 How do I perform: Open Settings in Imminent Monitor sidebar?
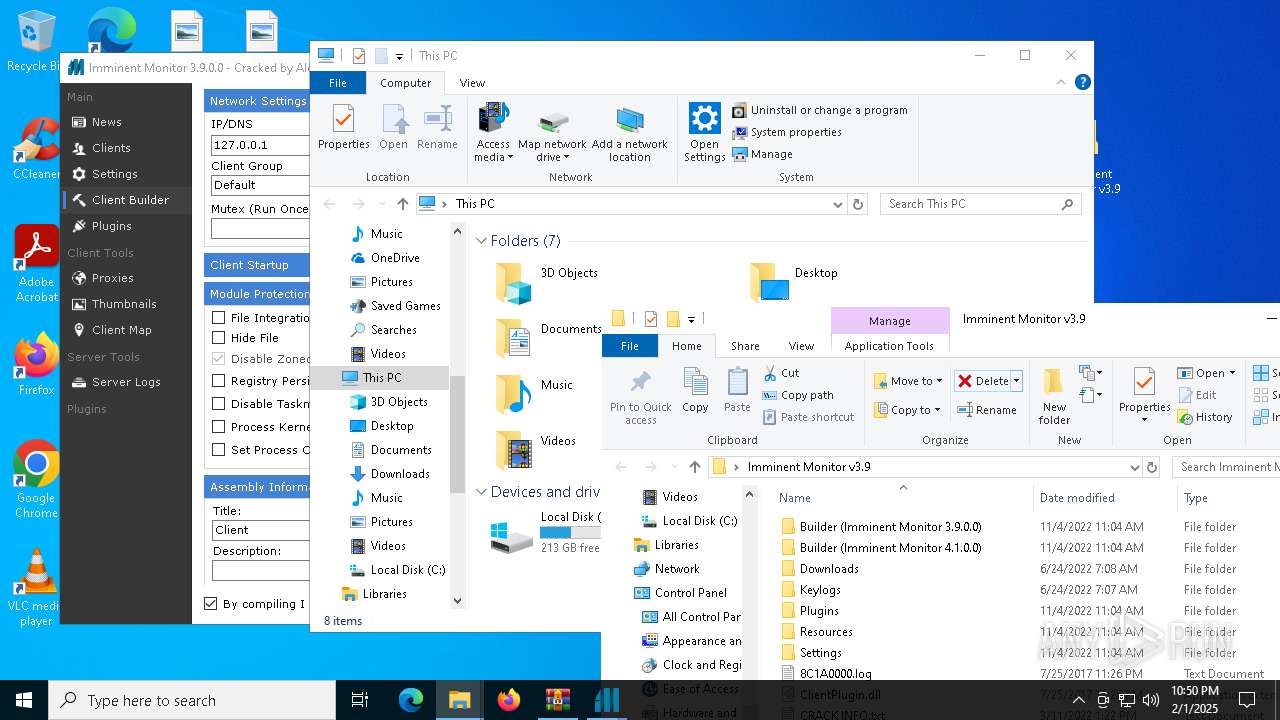click(x=114, y=174)
